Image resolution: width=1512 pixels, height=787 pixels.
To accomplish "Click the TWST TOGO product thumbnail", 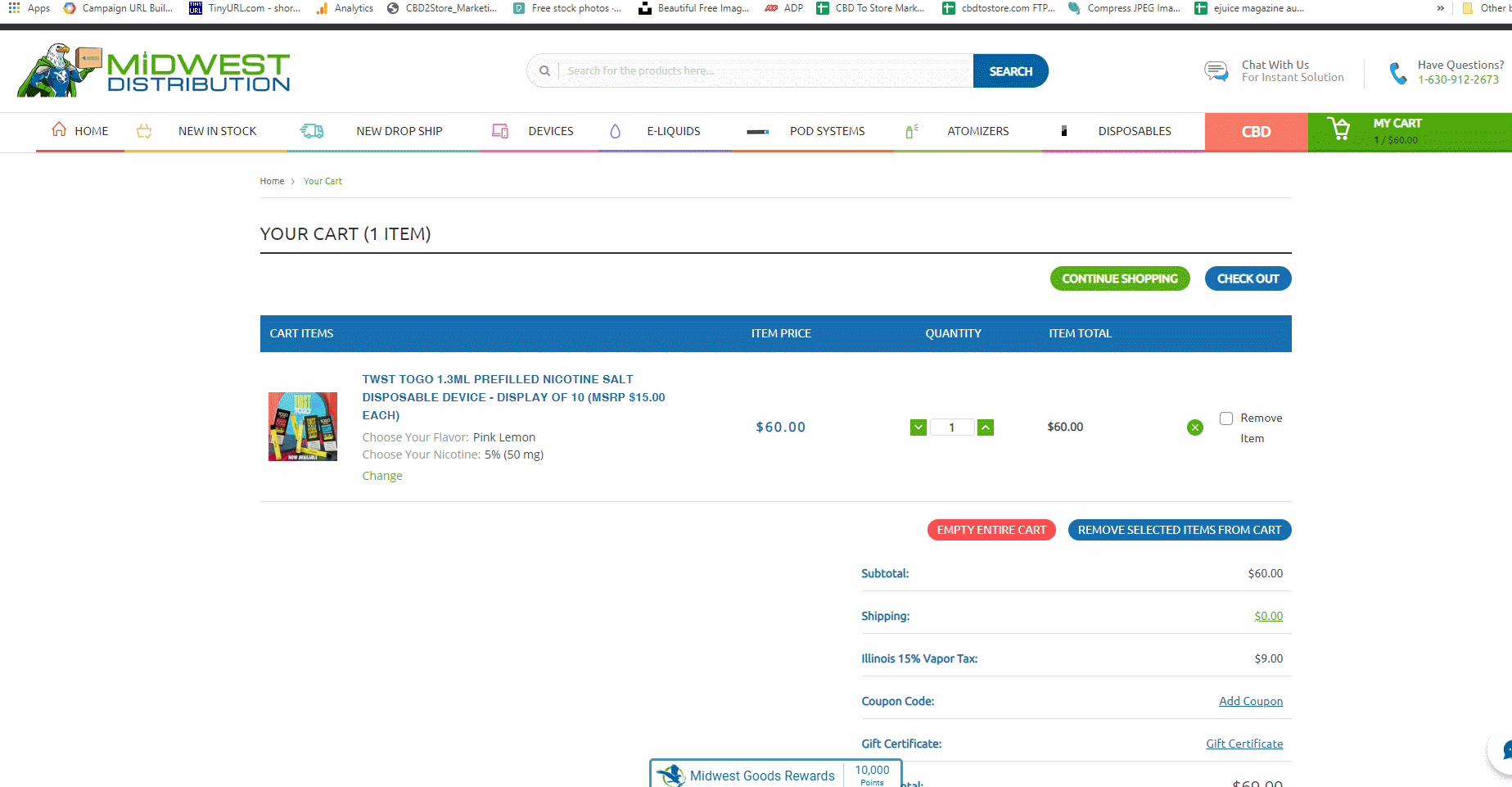I will (303, 427).
